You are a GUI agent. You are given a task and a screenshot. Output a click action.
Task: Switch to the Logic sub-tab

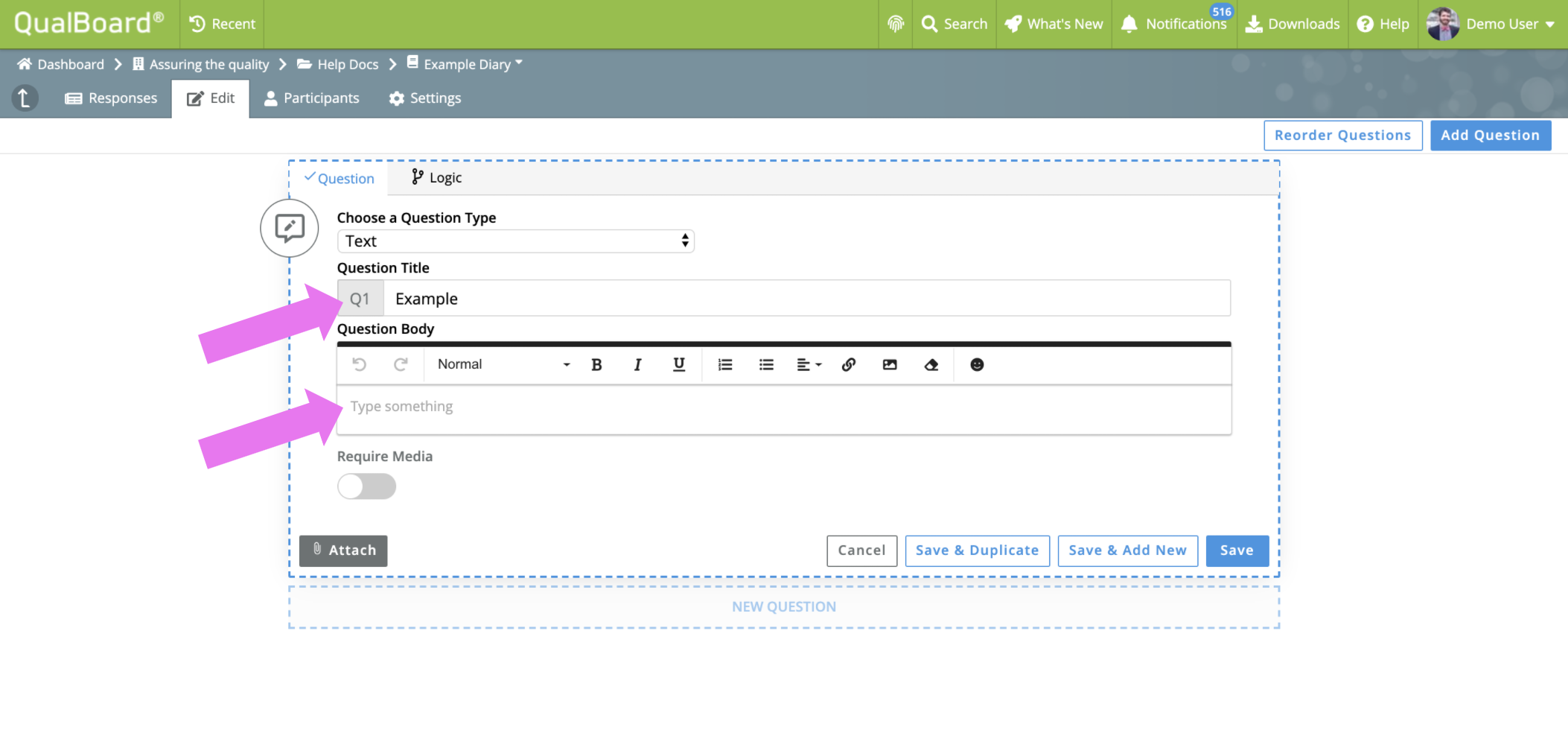click(437, 177)
